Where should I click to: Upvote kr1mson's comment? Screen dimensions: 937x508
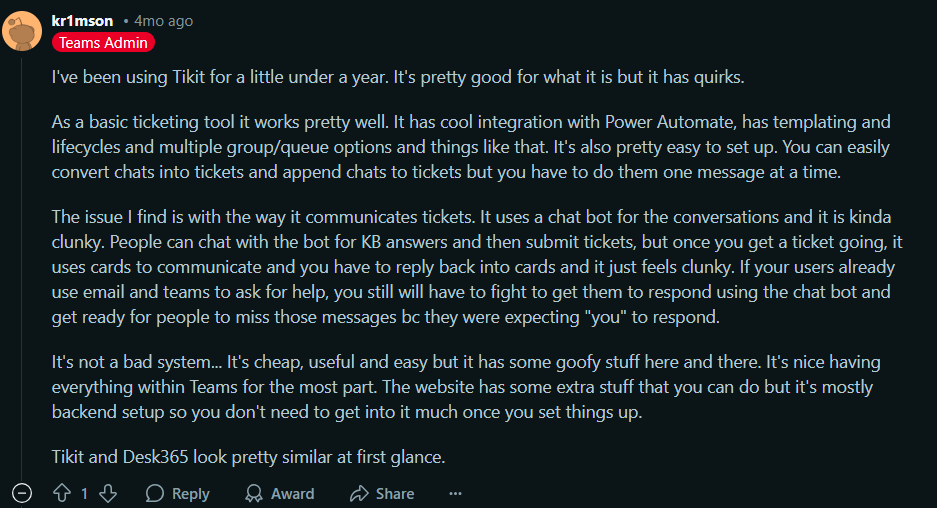[62, 493]
